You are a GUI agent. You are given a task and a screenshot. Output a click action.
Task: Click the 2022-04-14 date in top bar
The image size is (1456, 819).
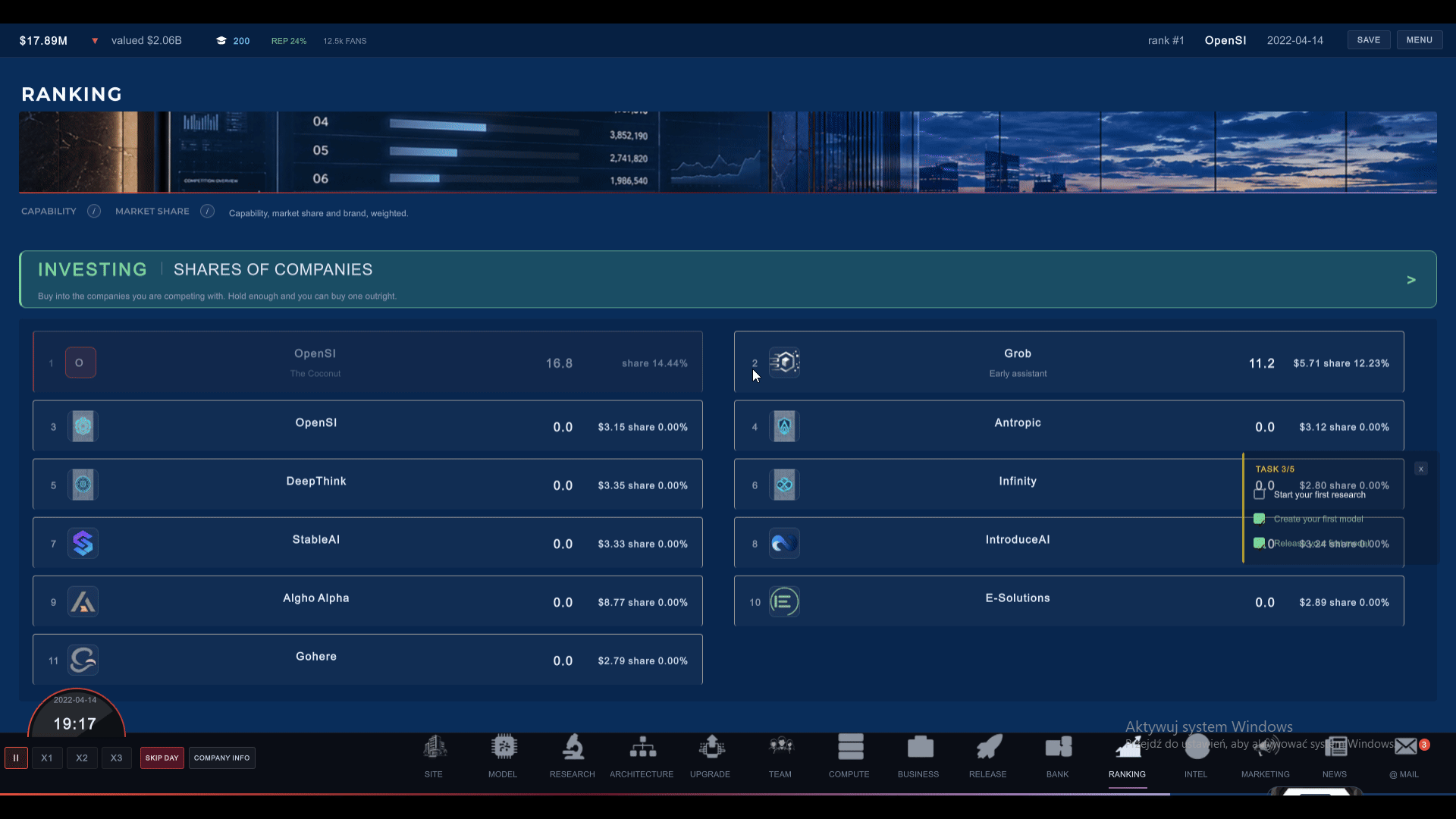coord(1295,41)
